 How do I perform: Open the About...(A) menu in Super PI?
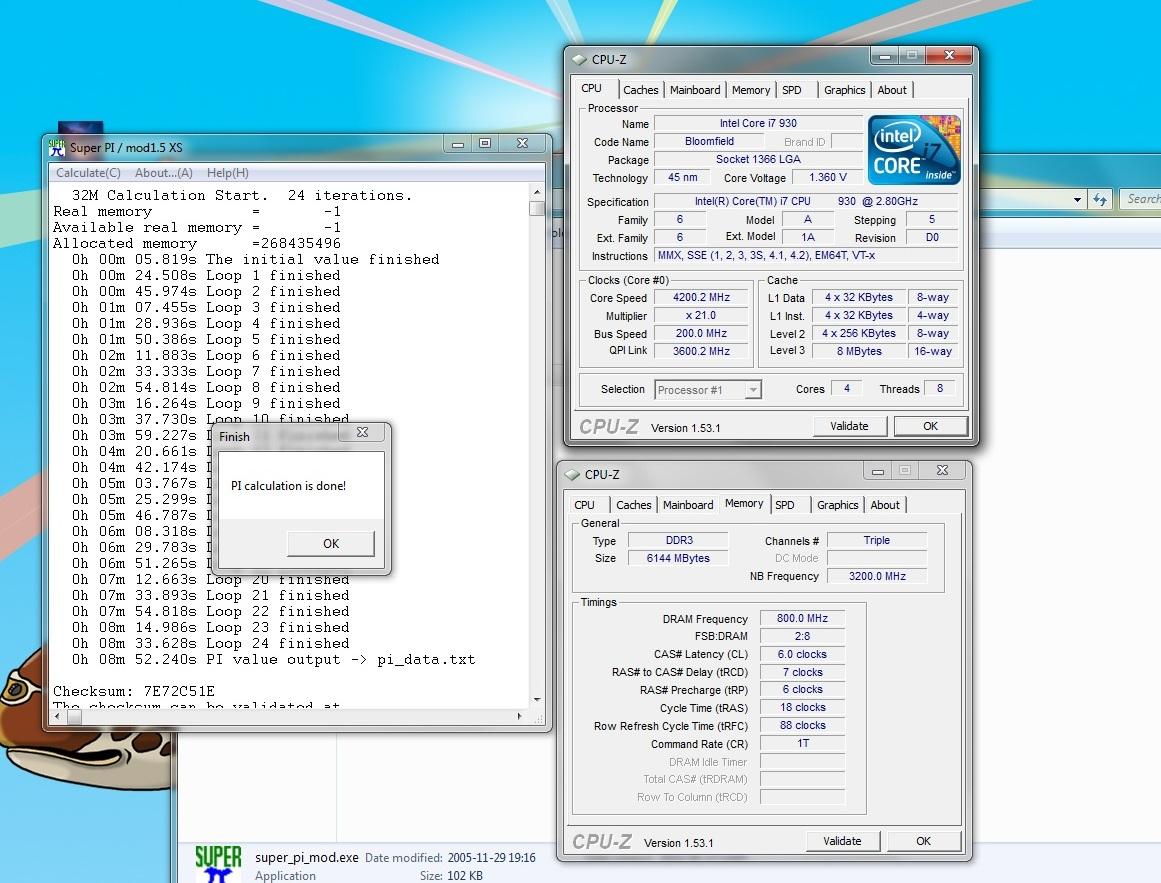(164, 172)
